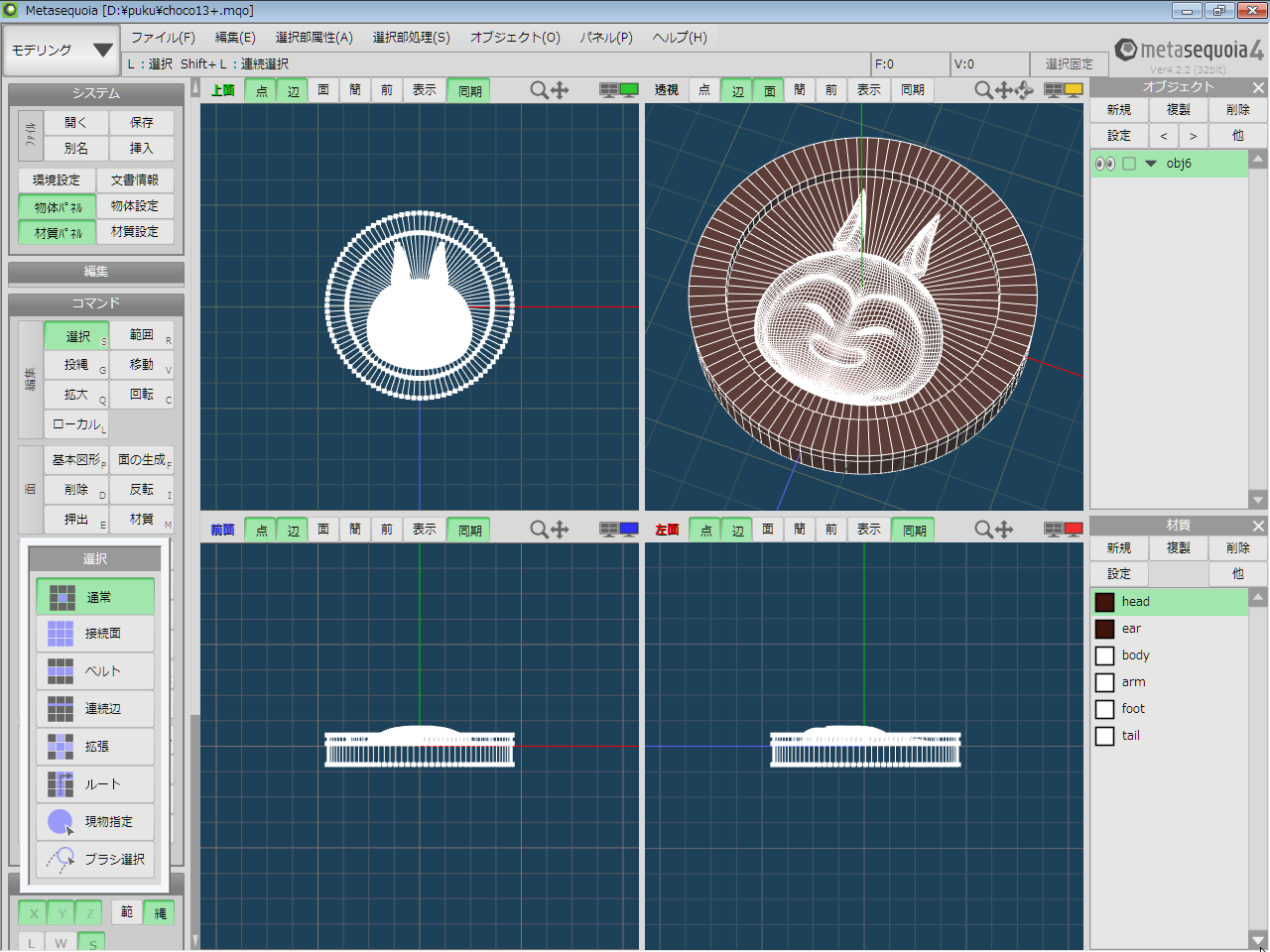
Task: Click the zoom magnifier in the 上面 view
Action: click(539, 90)
